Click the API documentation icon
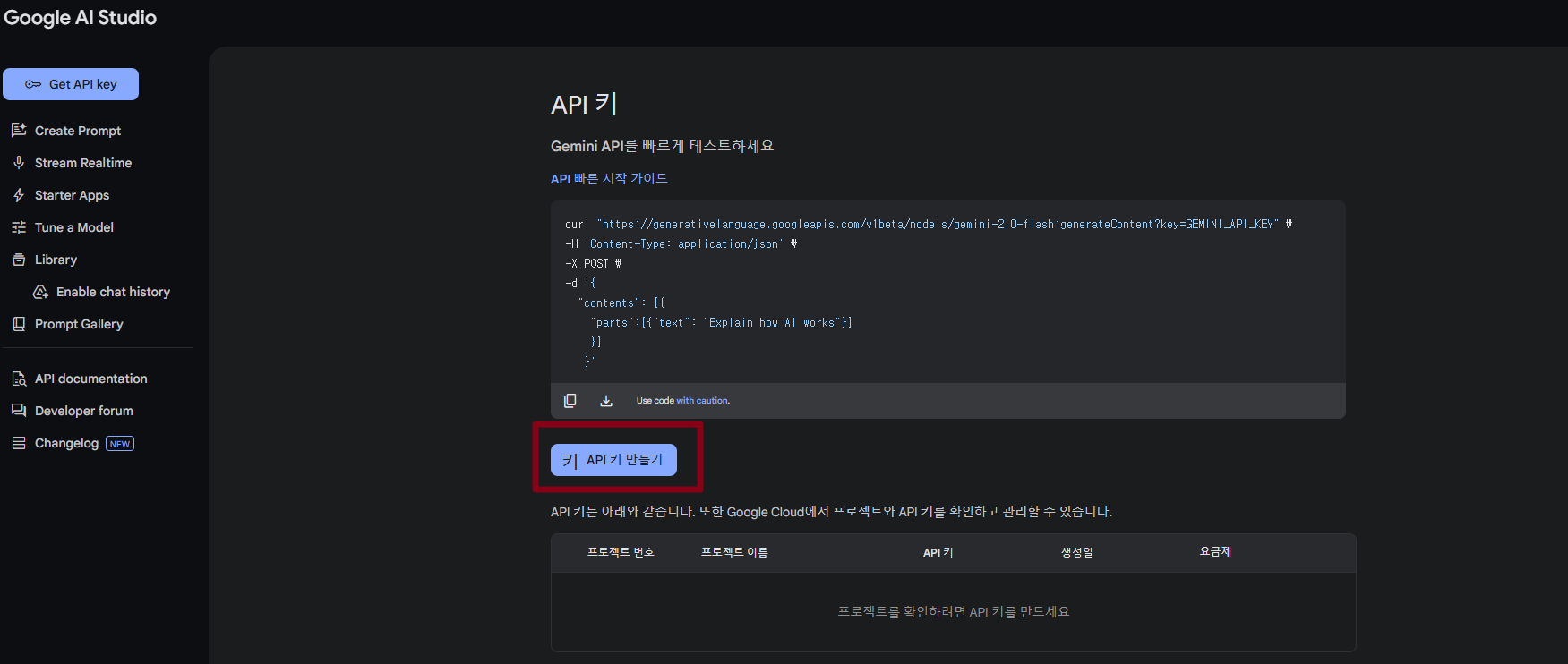This screenshot has width=1568, height=664. (19, 379)
